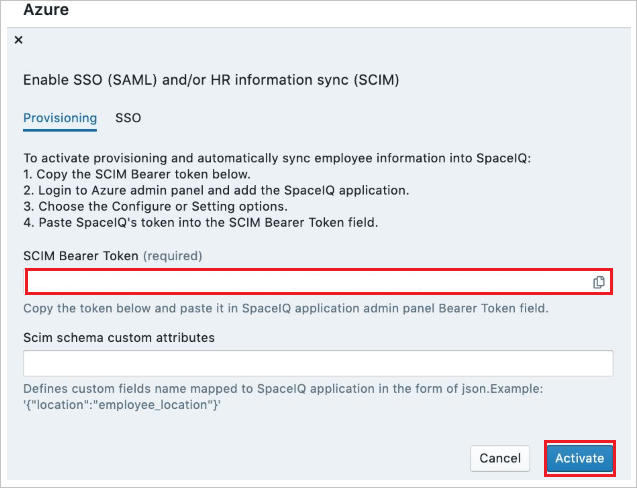The height and width of the screenshot is (488, 637).
Task: Cancel the provisioning setup
Action: coord(500,458)
